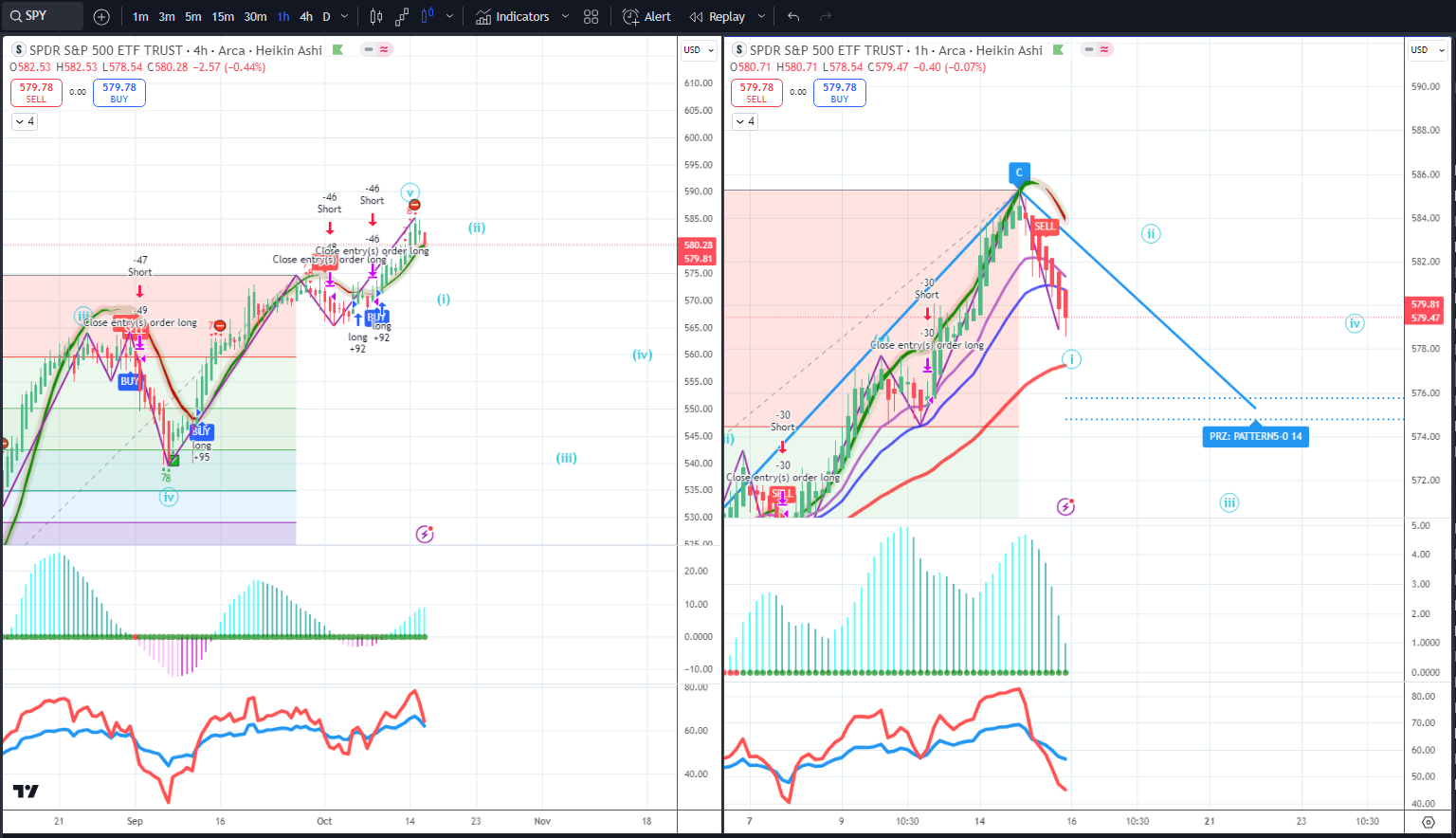Viewport: 1456px width, 838px height.
Task: Undo the last chart action
Action: 793,16
